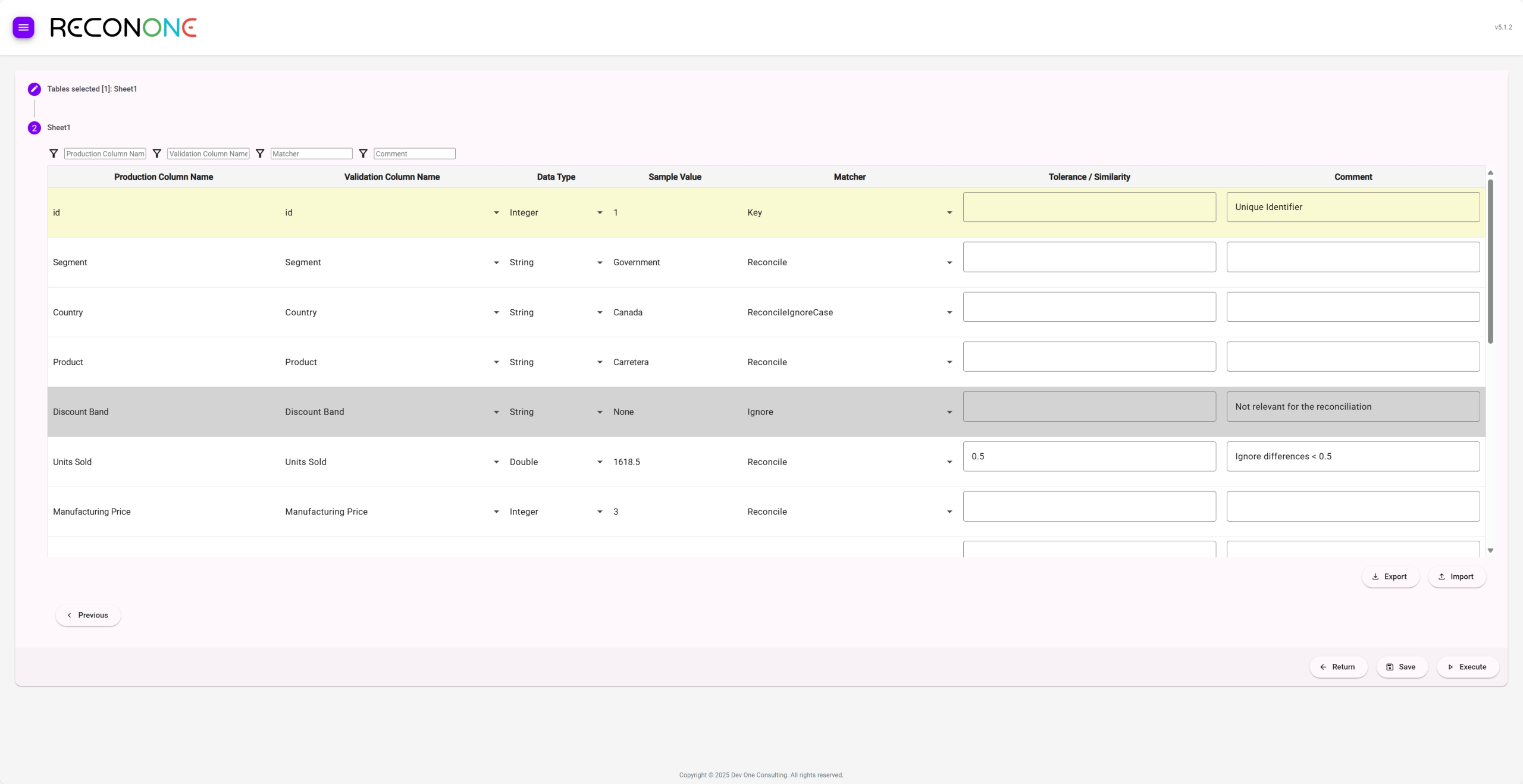The width and height of the screenshot is (1523, 784).
Task: Select the Tables selected step label
Action: click(92, 89)
